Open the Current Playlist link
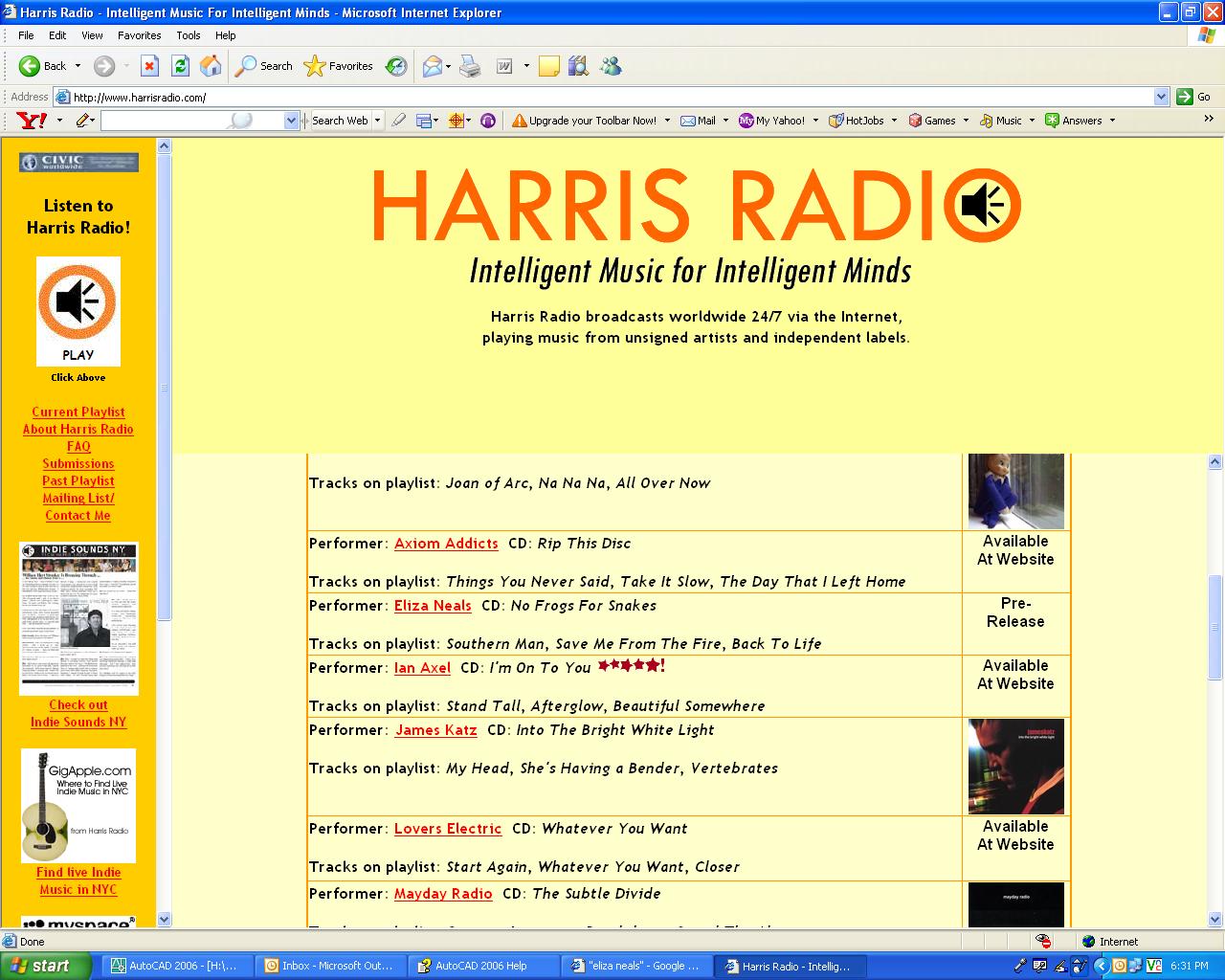Viewport: 1225px width, 980px height. 78,412
